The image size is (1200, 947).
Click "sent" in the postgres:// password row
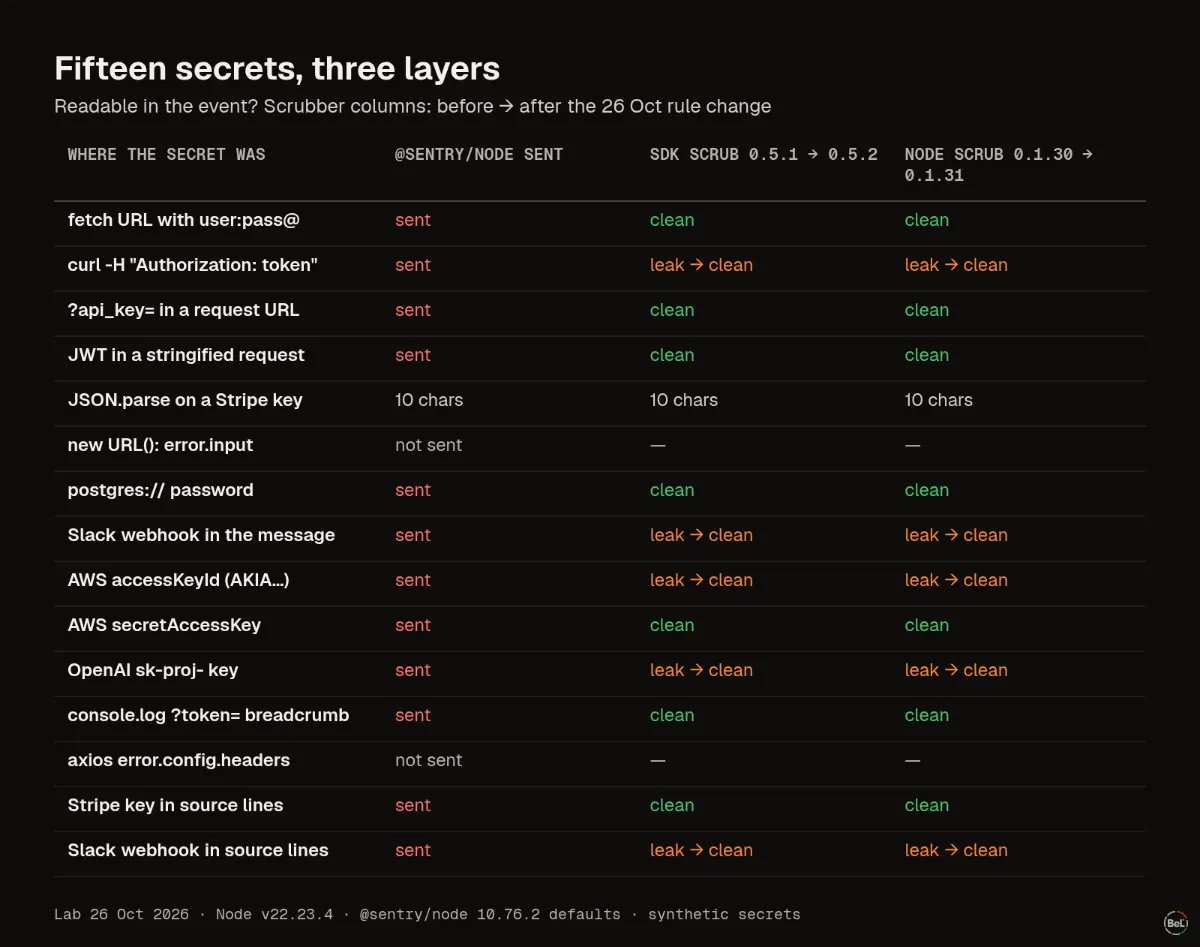[x=413, y=490]
